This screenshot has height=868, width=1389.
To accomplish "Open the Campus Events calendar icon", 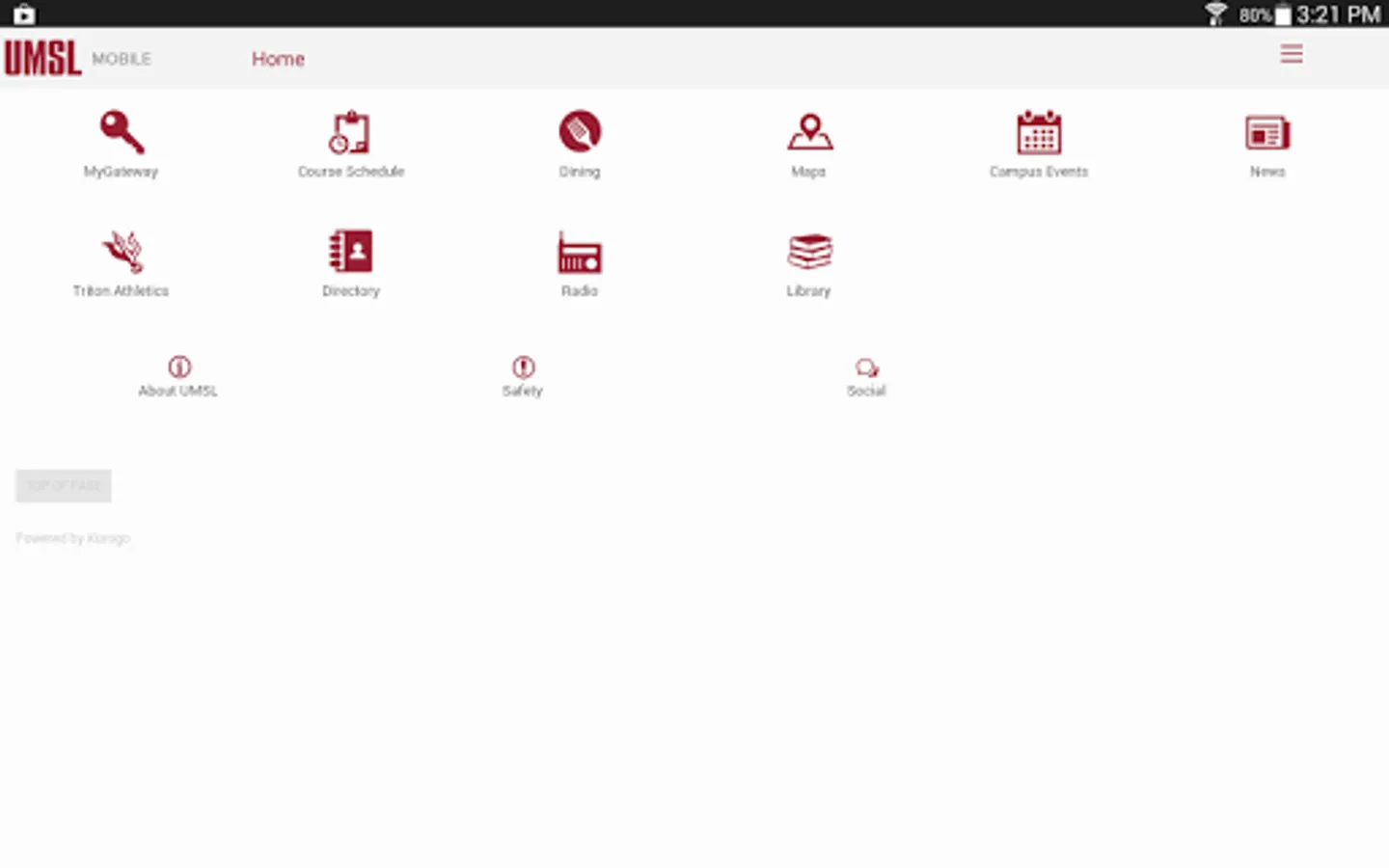I will click(1039, 132).
